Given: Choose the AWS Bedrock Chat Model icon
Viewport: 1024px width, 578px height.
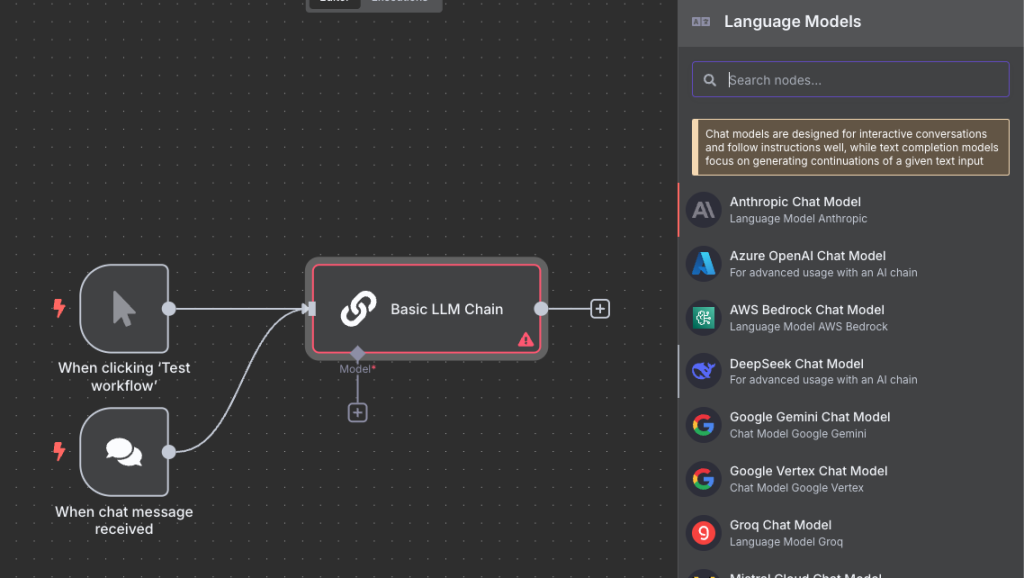Looking at the screenshot, I should [x=704, y=318].
